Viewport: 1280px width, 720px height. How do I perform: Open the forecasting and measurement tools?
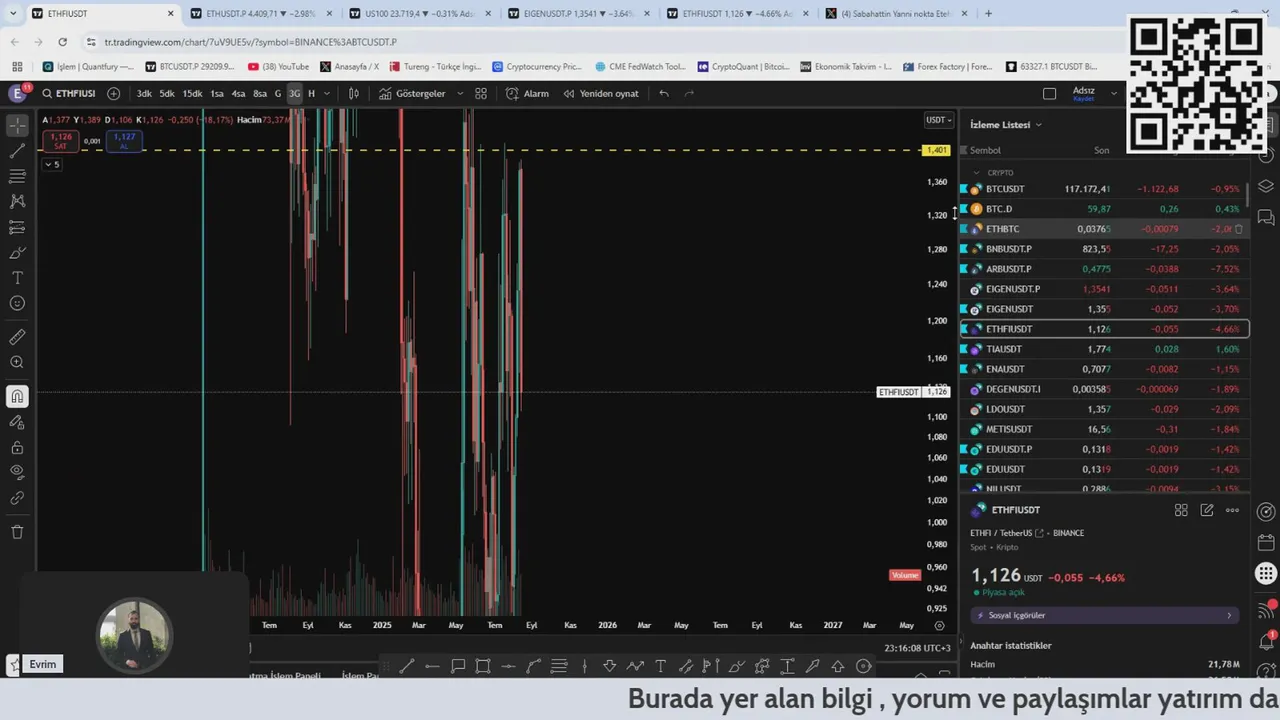[x=17, y=227]
